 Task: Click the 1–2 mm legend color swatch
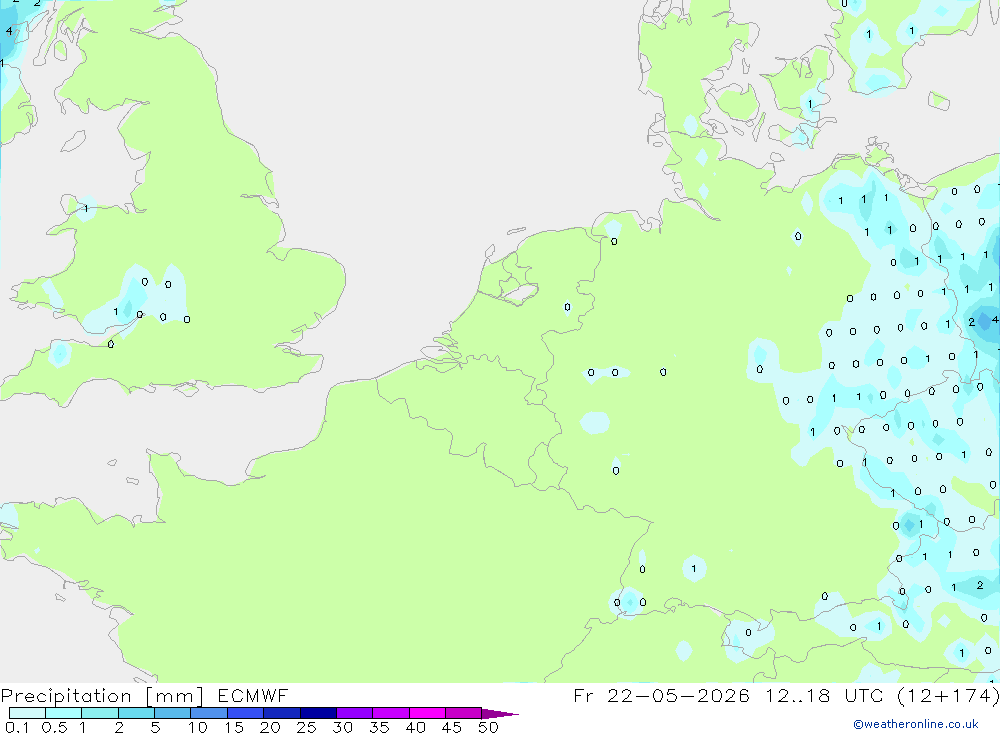pos(100,713)
